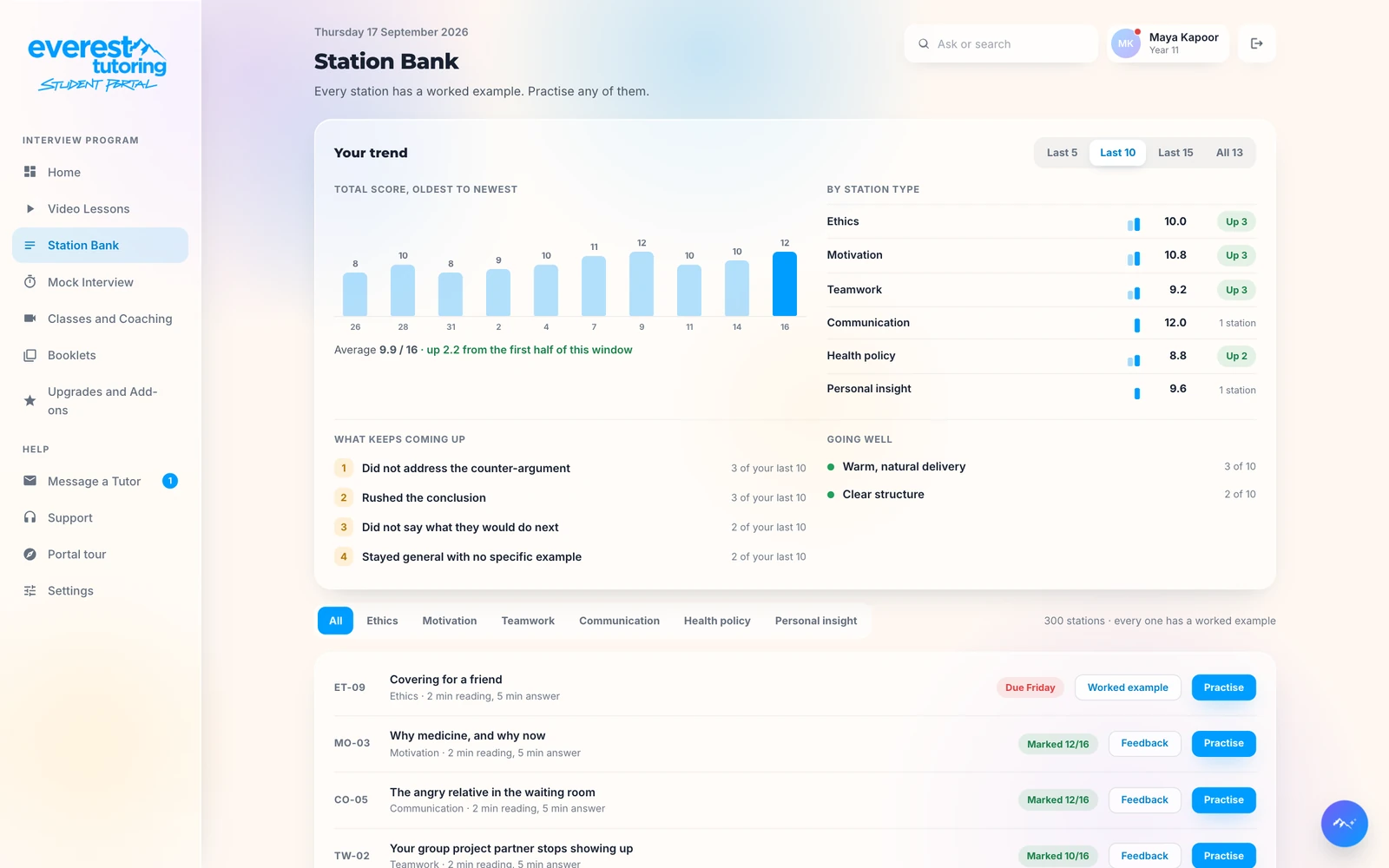
Task: Select the All station filter tab
Action: click(336, 621)
